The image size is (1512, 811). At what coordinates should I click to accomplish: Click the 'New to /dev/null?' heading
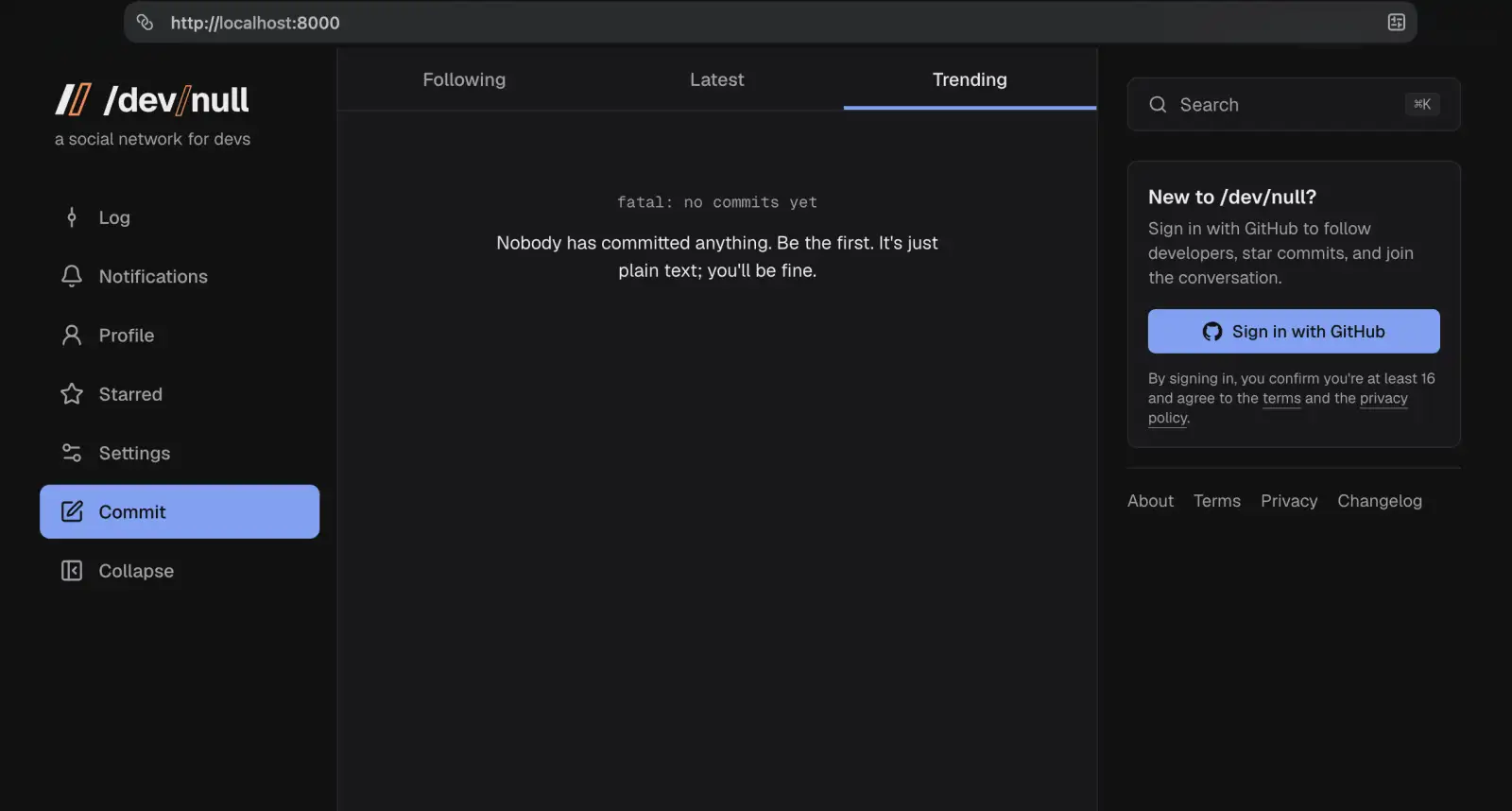coord(1232,197)
